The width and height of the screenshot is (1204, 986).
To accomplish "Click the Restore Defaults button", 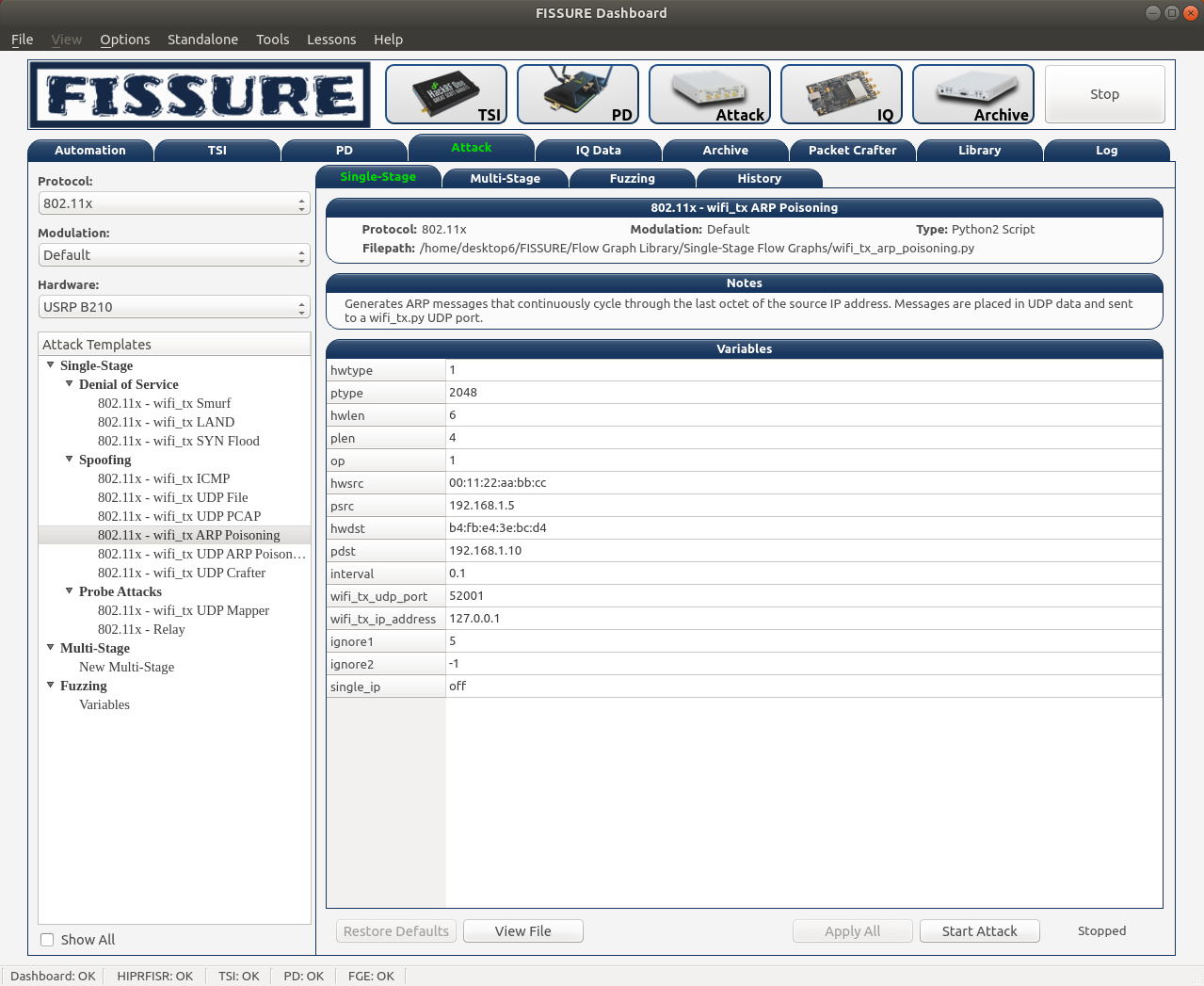I will (x=396, y=931).
